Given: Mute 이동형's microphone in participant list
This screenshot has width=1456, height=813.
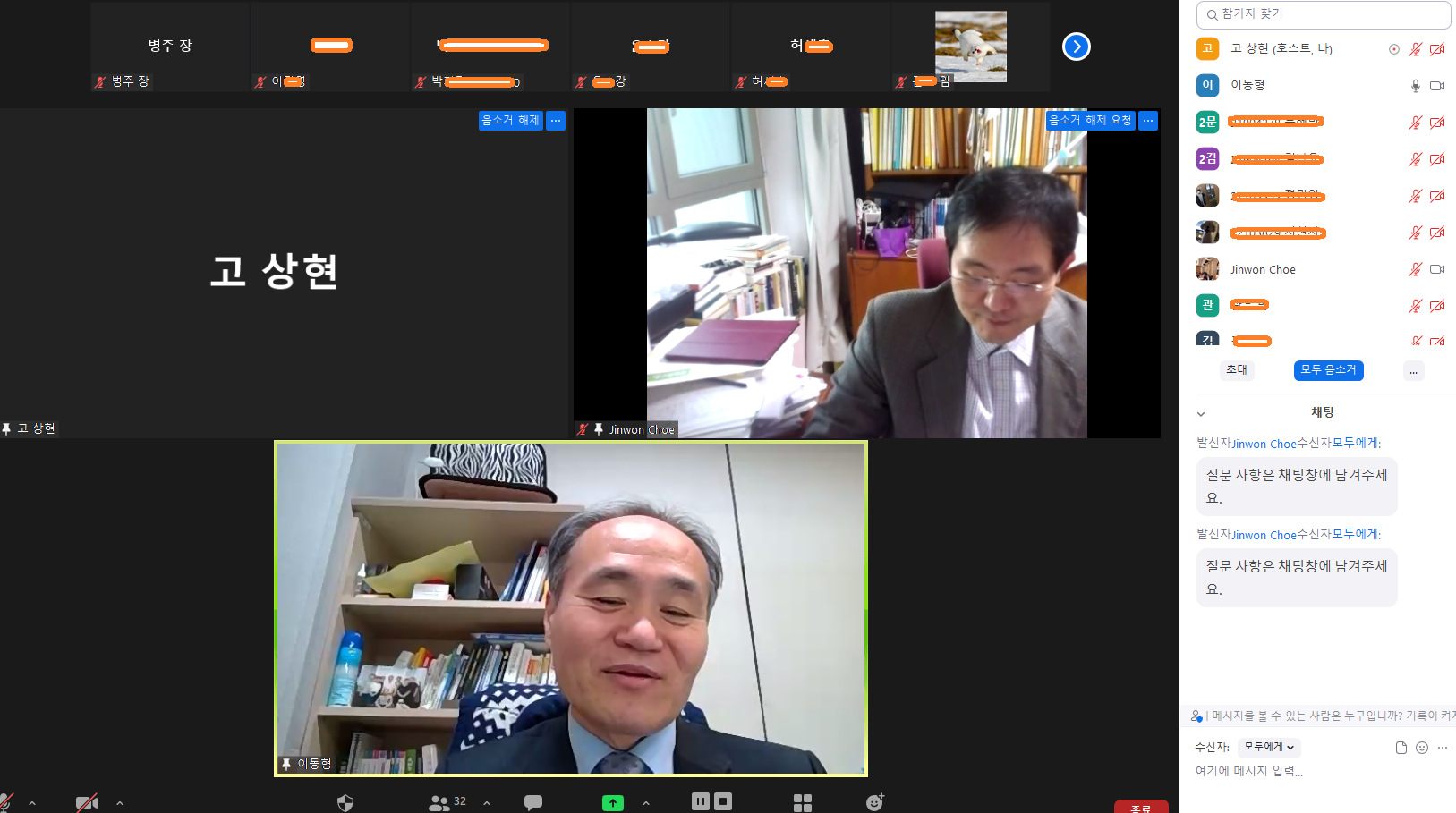Looking at the screenshot, I should [x=1415, y=86].
